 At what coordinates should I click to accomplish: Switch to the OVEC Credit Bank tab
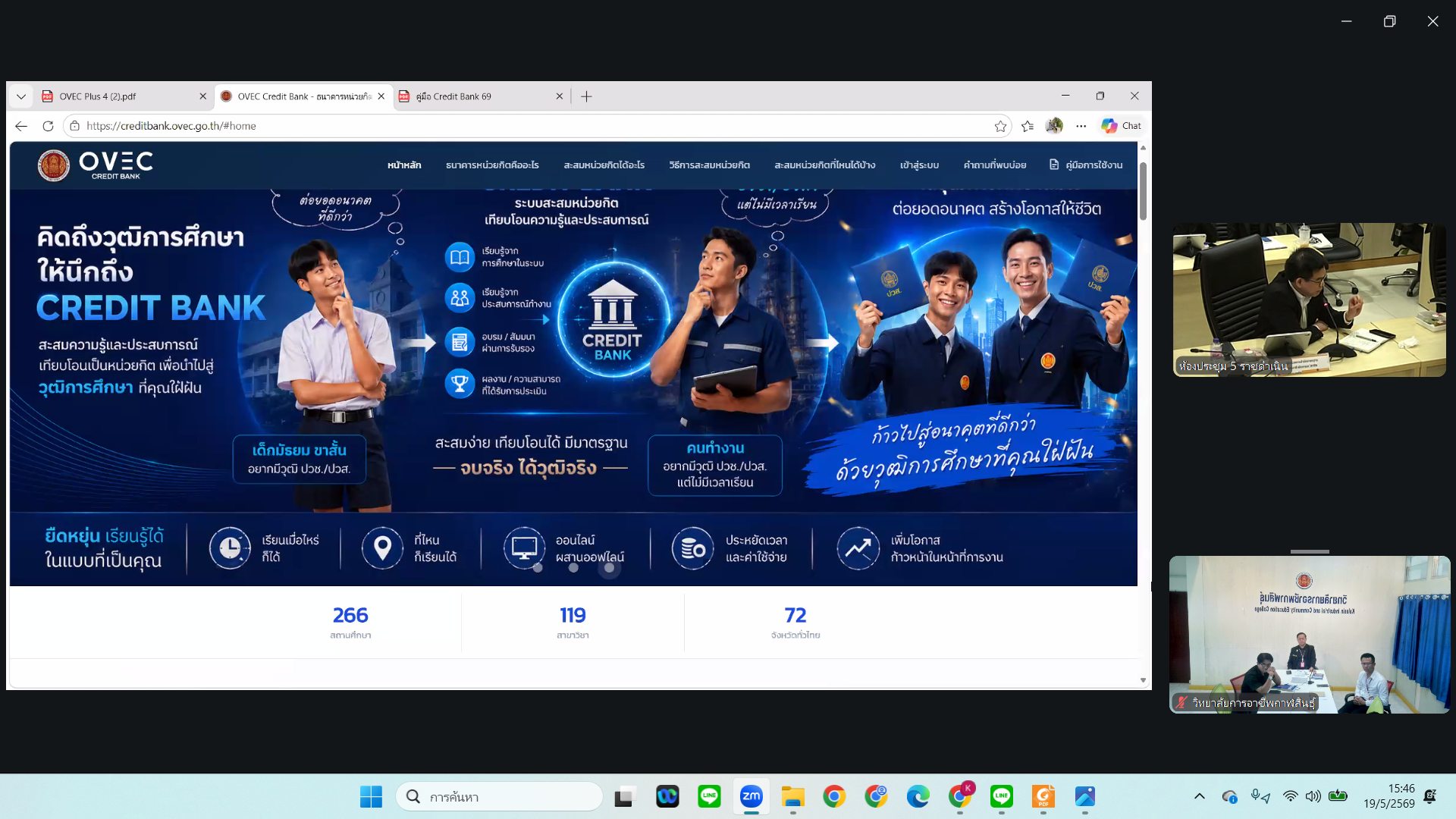point(303,96)
